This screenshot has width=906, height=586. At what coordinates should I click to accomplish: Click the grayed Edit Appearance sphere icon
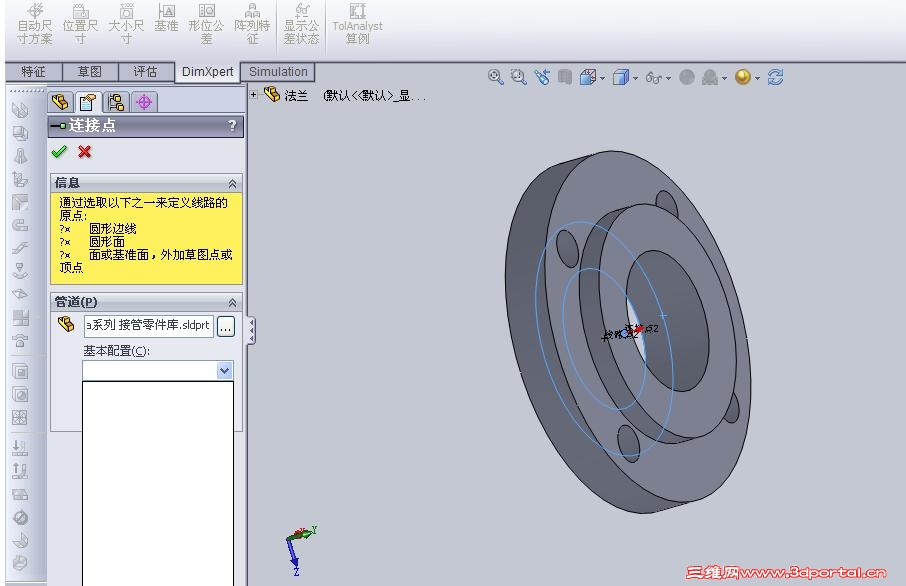tap(687, 77)
